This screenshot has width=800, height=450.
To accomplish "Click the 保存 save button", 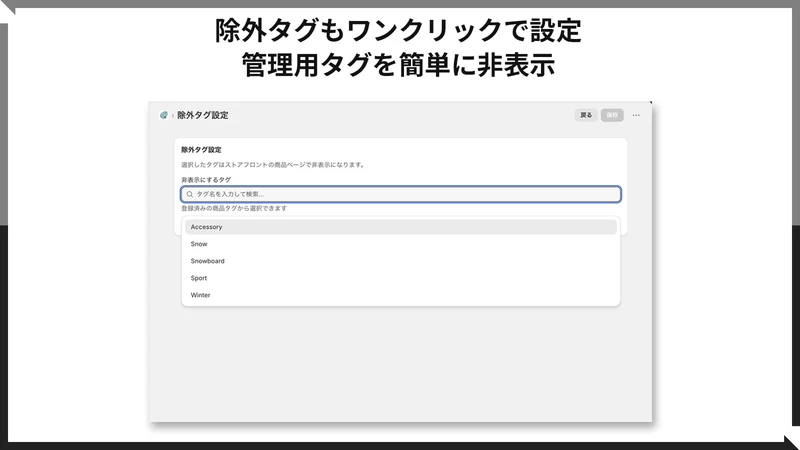I will pyautogui.click(x=612, y=115).
